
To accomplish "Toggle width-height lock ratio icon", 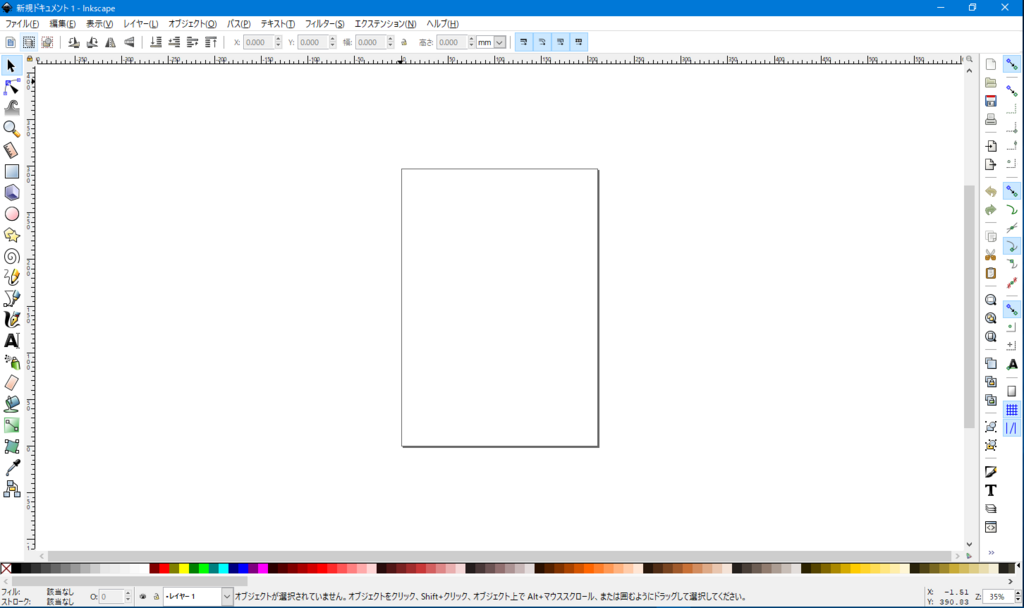I will pos(404,42).
